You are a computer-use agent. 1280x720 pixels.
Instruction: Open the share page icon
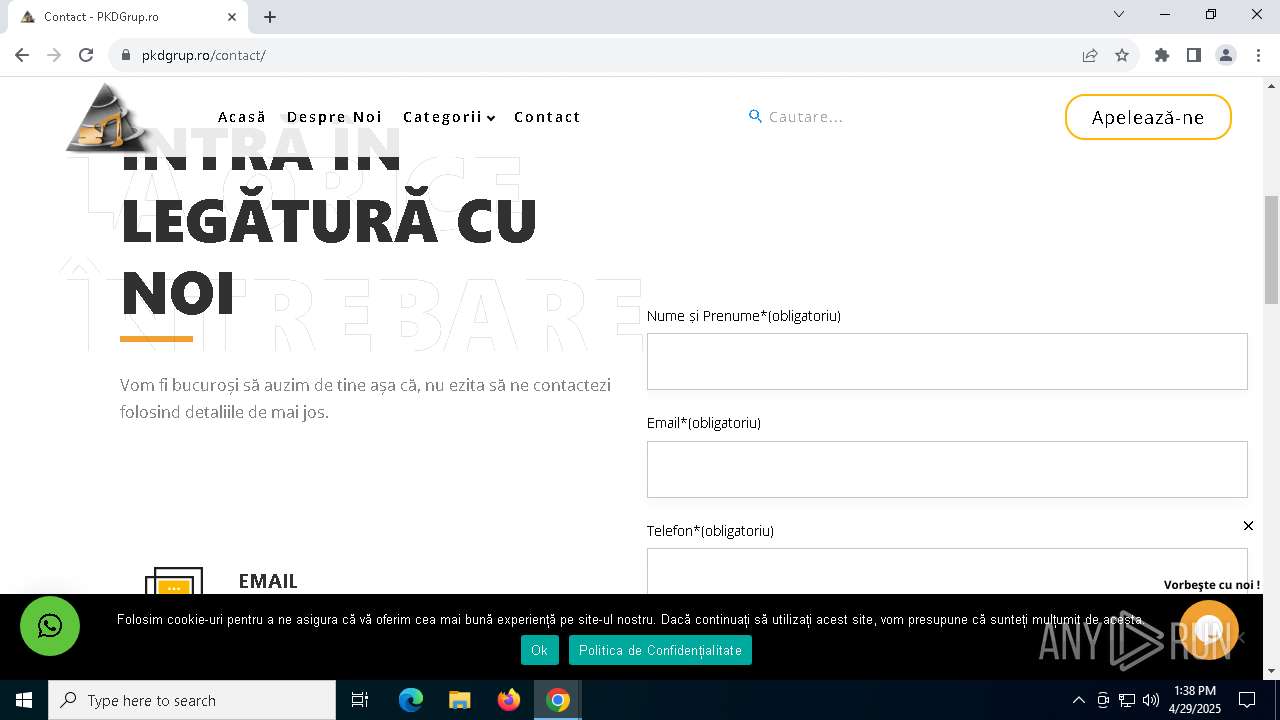1090,55
